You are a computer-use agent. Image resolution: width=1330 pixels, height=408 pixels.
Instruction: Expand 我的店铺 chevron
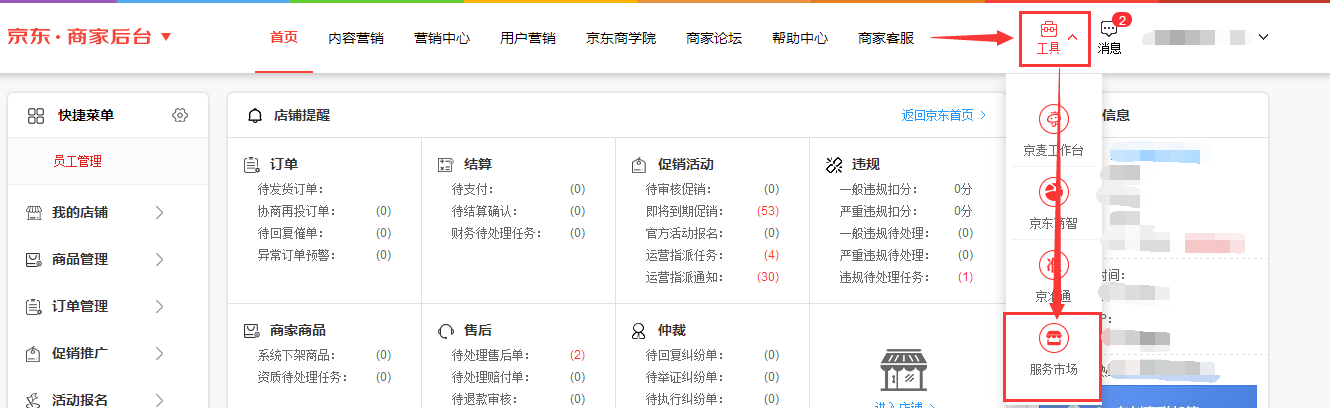pos(160,212)
